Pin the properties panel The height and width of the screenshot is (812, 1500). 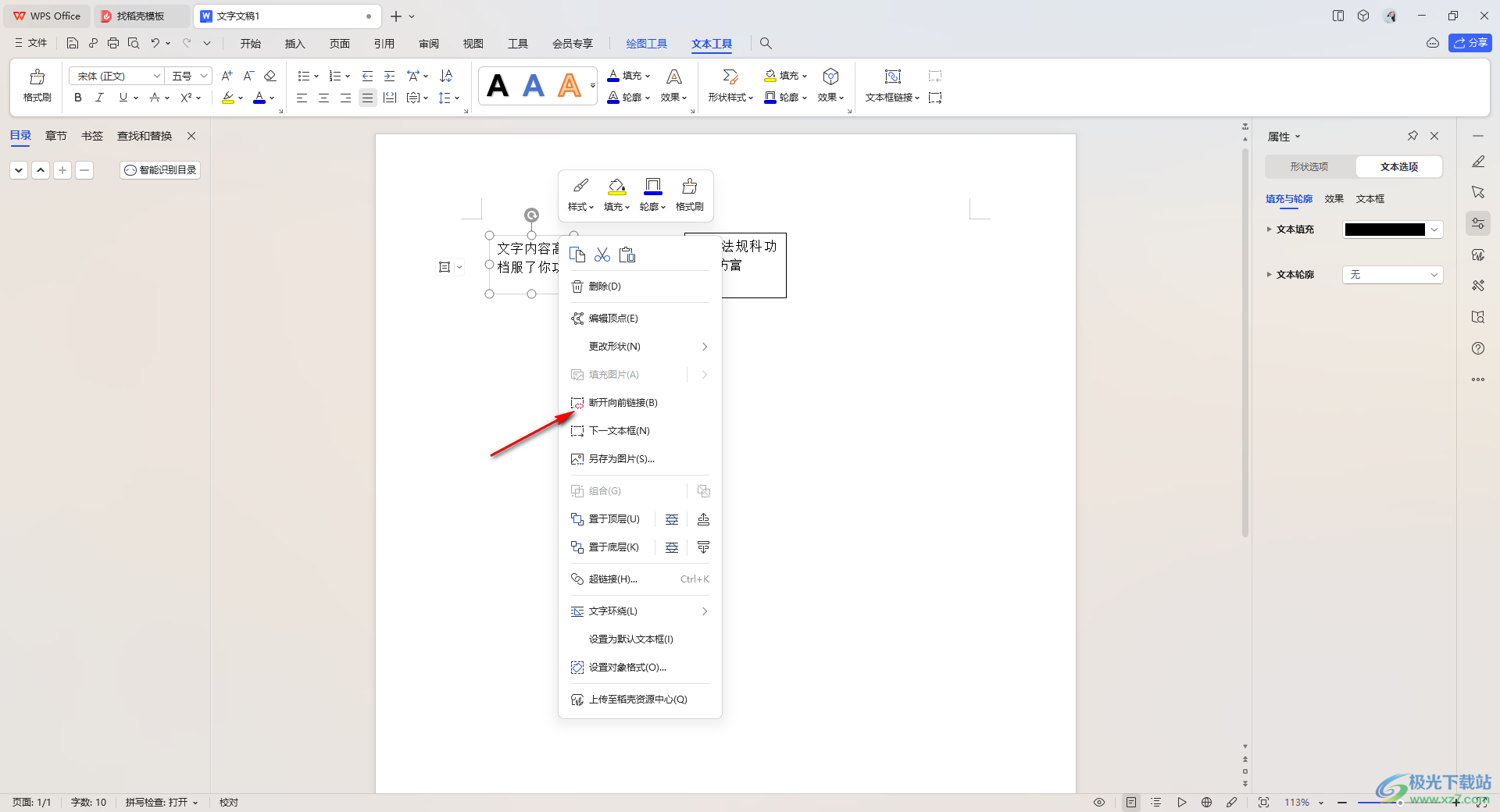pyautogui.click(x=1412, y=136)
